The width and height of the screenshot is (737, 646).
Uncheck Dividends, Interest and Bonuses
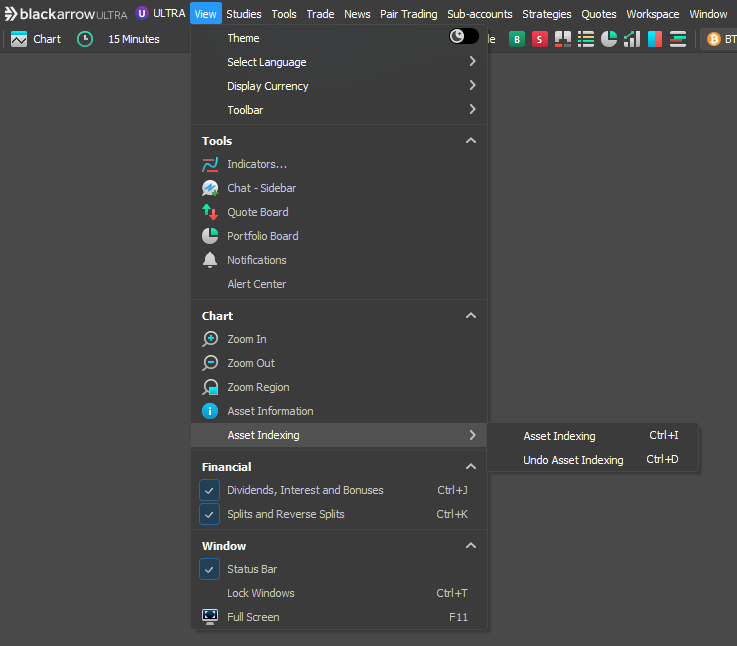pos(210,490)
